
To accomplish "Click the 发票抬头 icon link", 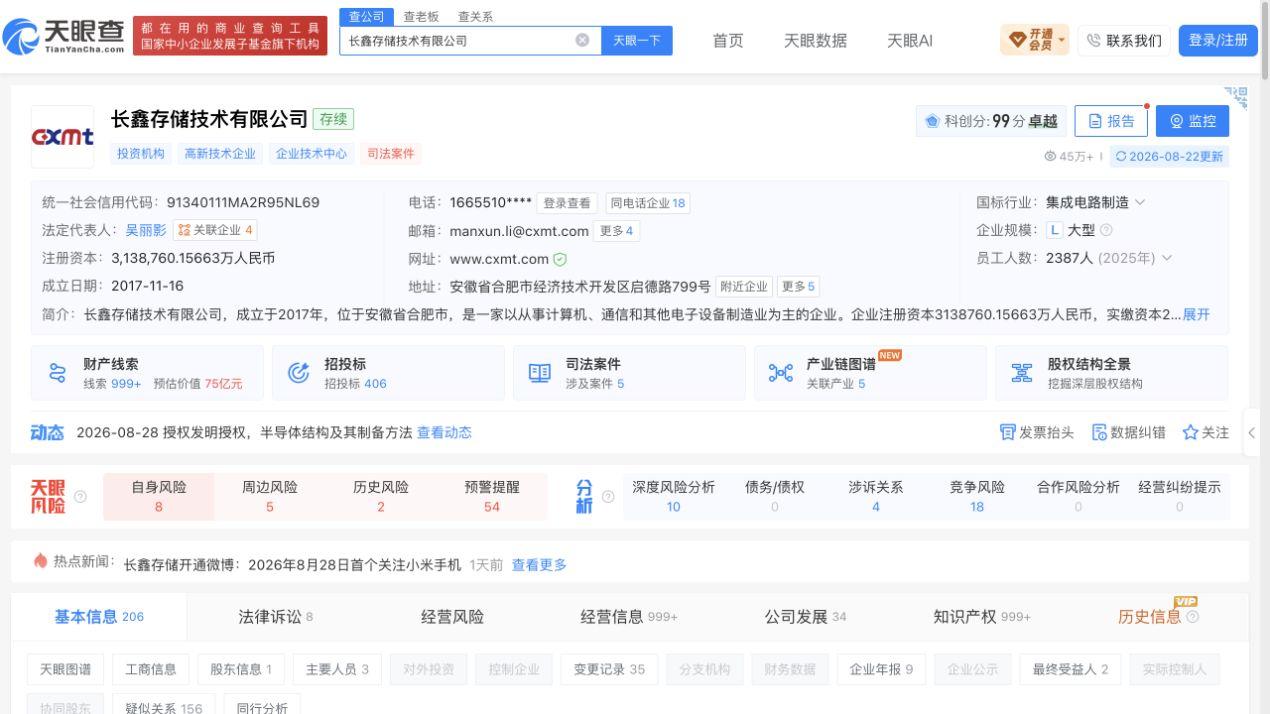I will coord(1037,432).
